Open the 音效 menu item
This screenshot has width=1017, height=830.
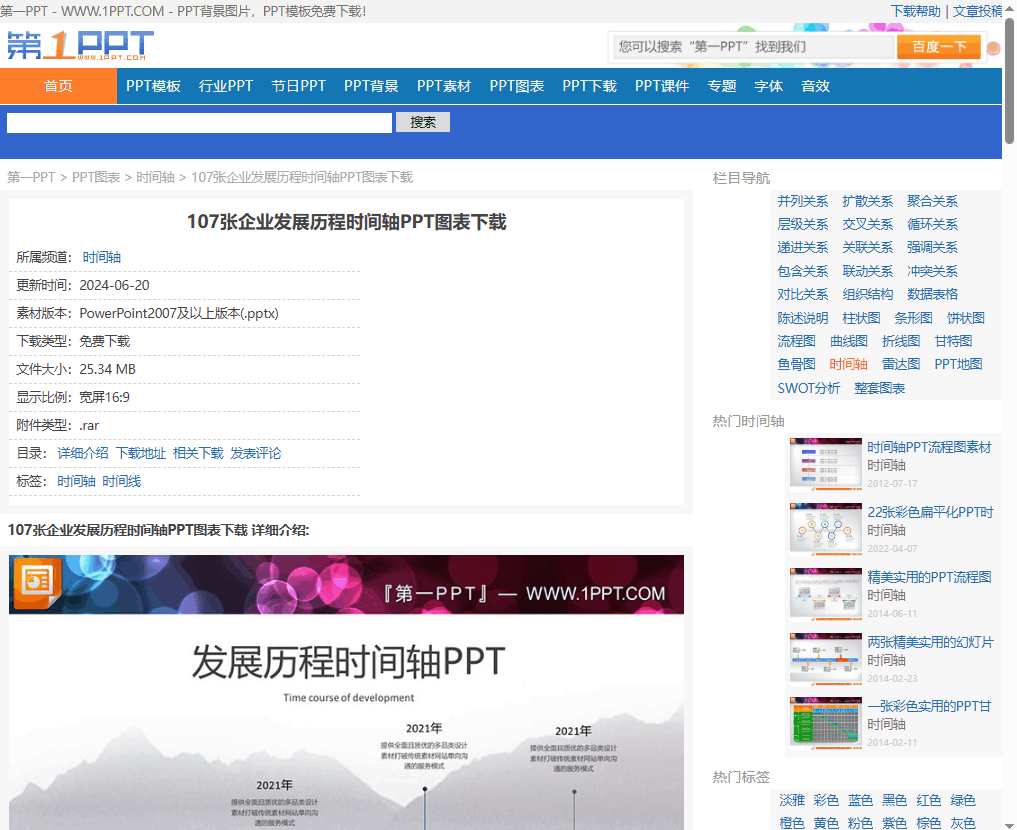point(815,86)
